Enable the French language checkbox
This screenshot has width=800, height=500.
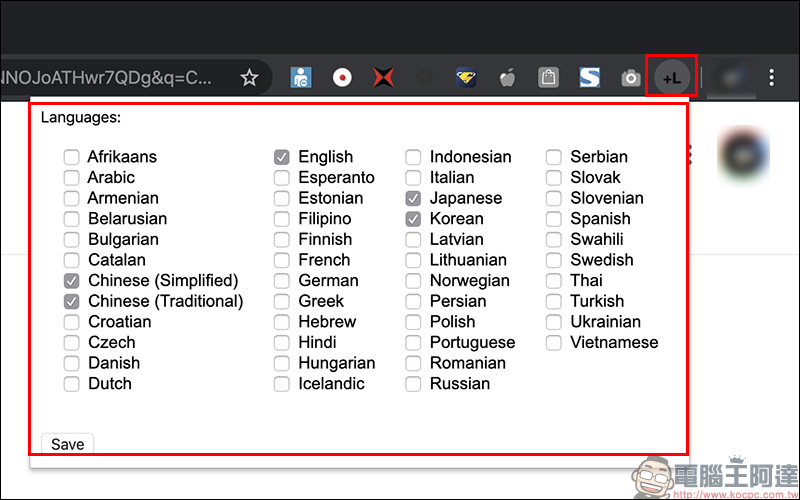(x=282, y=260)
